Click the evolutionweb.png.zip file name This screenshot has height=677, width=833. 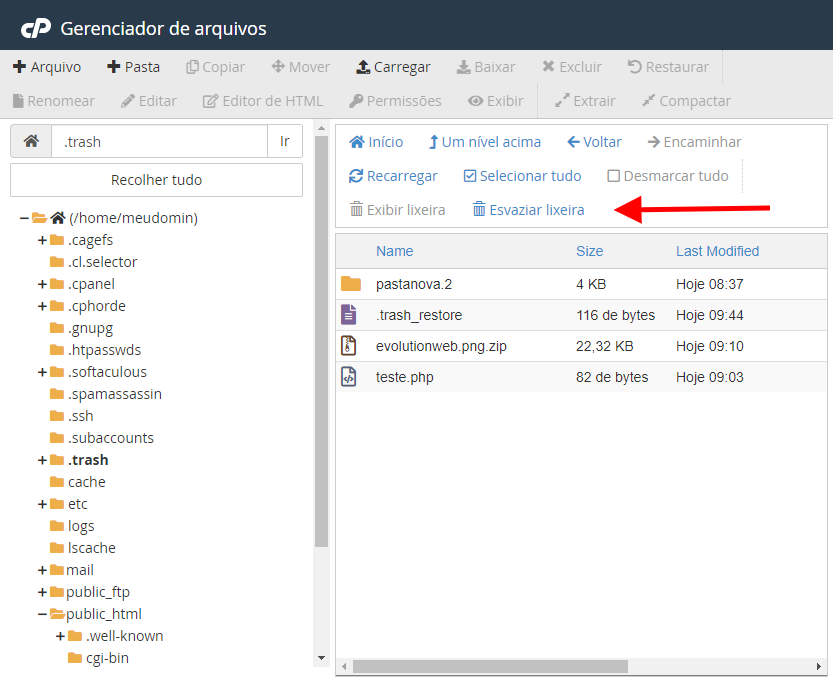[441, 346]
